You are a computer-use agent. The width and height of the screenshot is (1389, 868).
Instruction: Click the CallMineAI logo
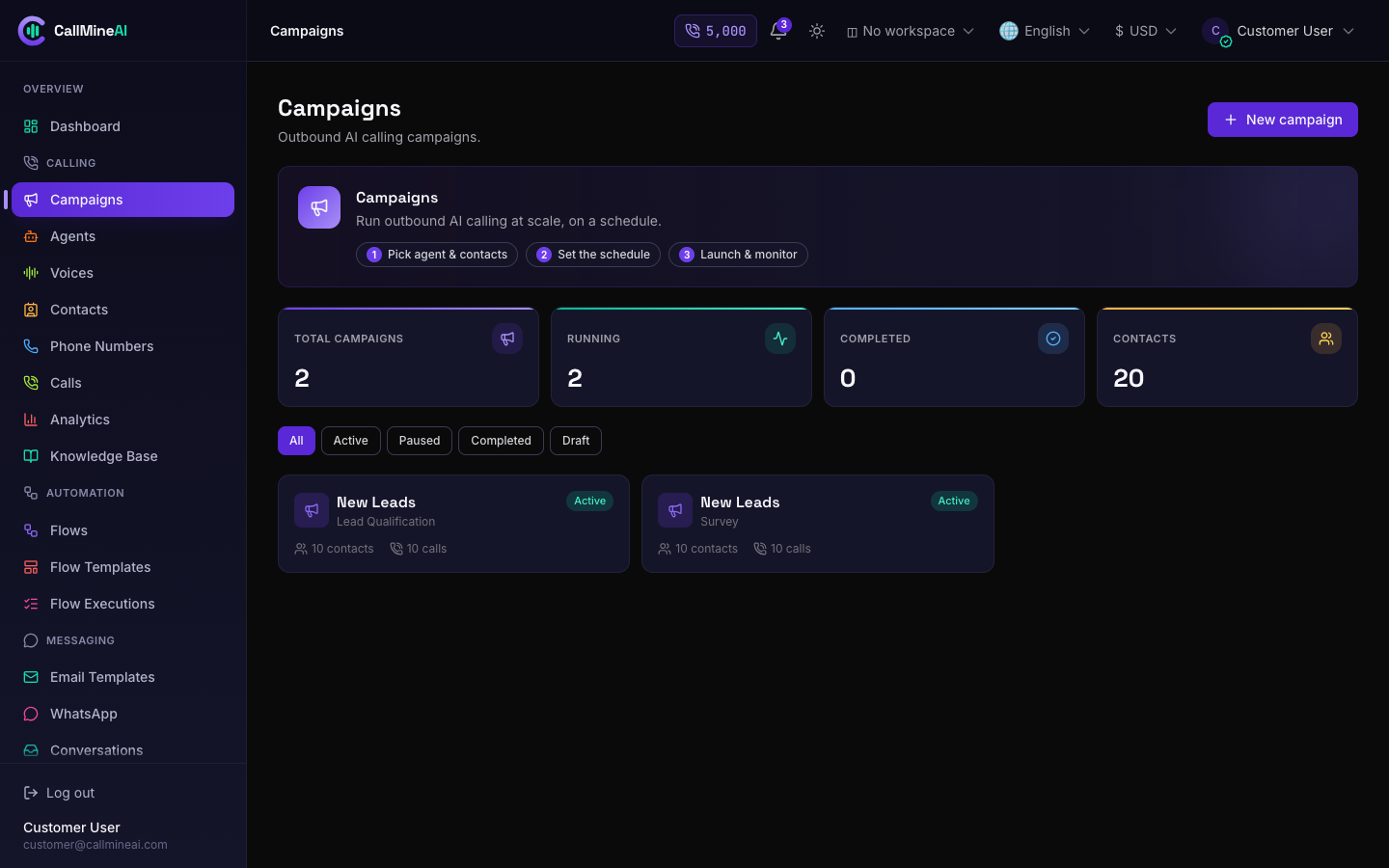click(x=72, y=31)
